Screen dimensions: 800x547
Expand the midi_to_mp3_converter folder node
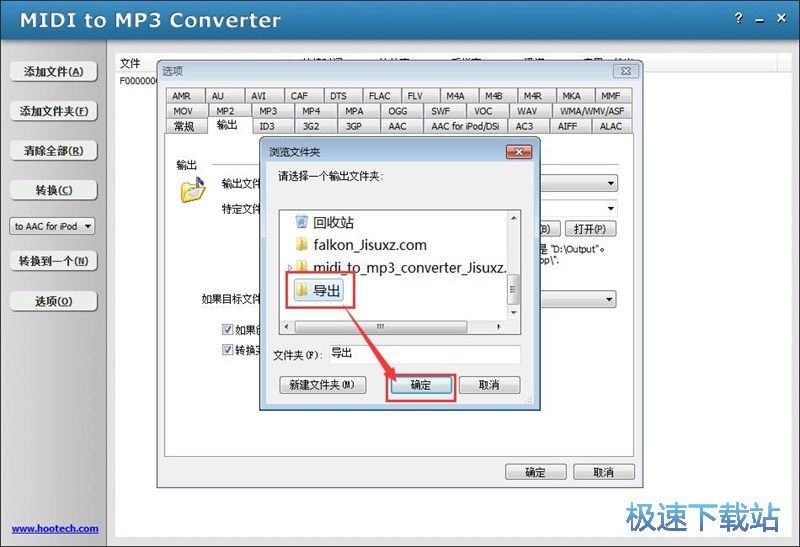click(x=290, y=267)
